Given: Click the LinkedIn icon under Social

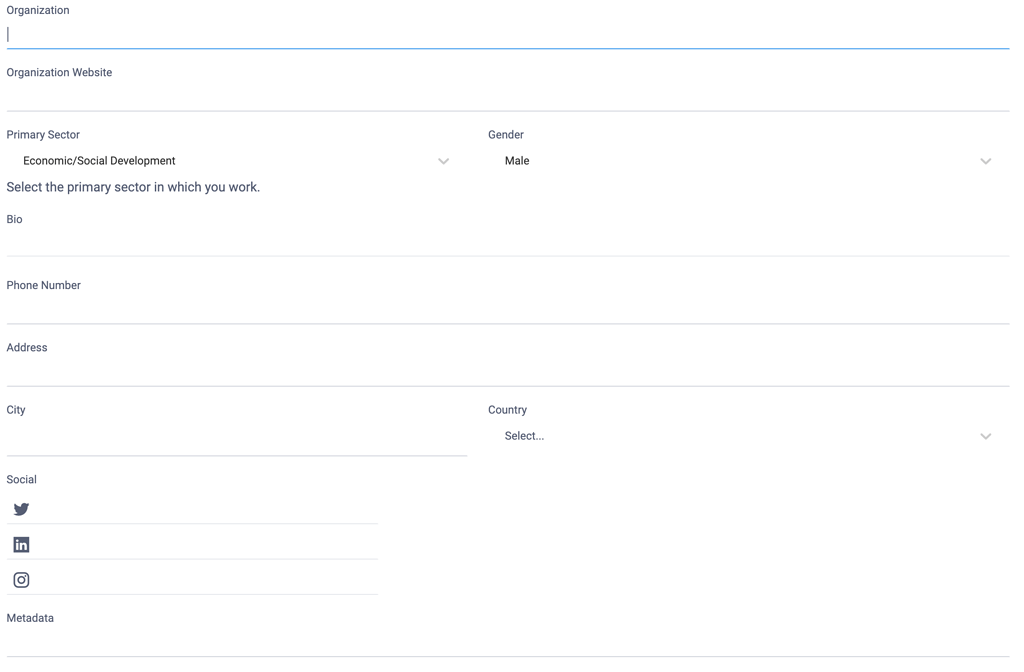Looking at the screenshot, I should pos(21,544).
